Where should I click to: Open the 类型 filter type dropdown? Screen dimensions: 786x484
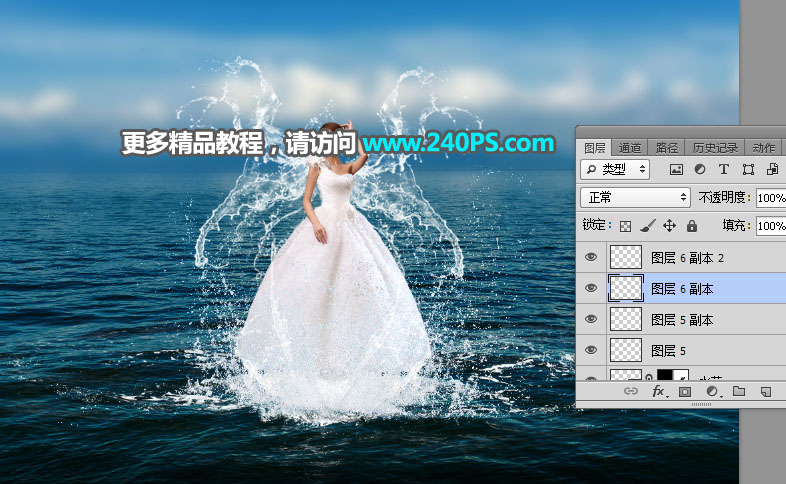pyautogui.click(x=615, y=169)
